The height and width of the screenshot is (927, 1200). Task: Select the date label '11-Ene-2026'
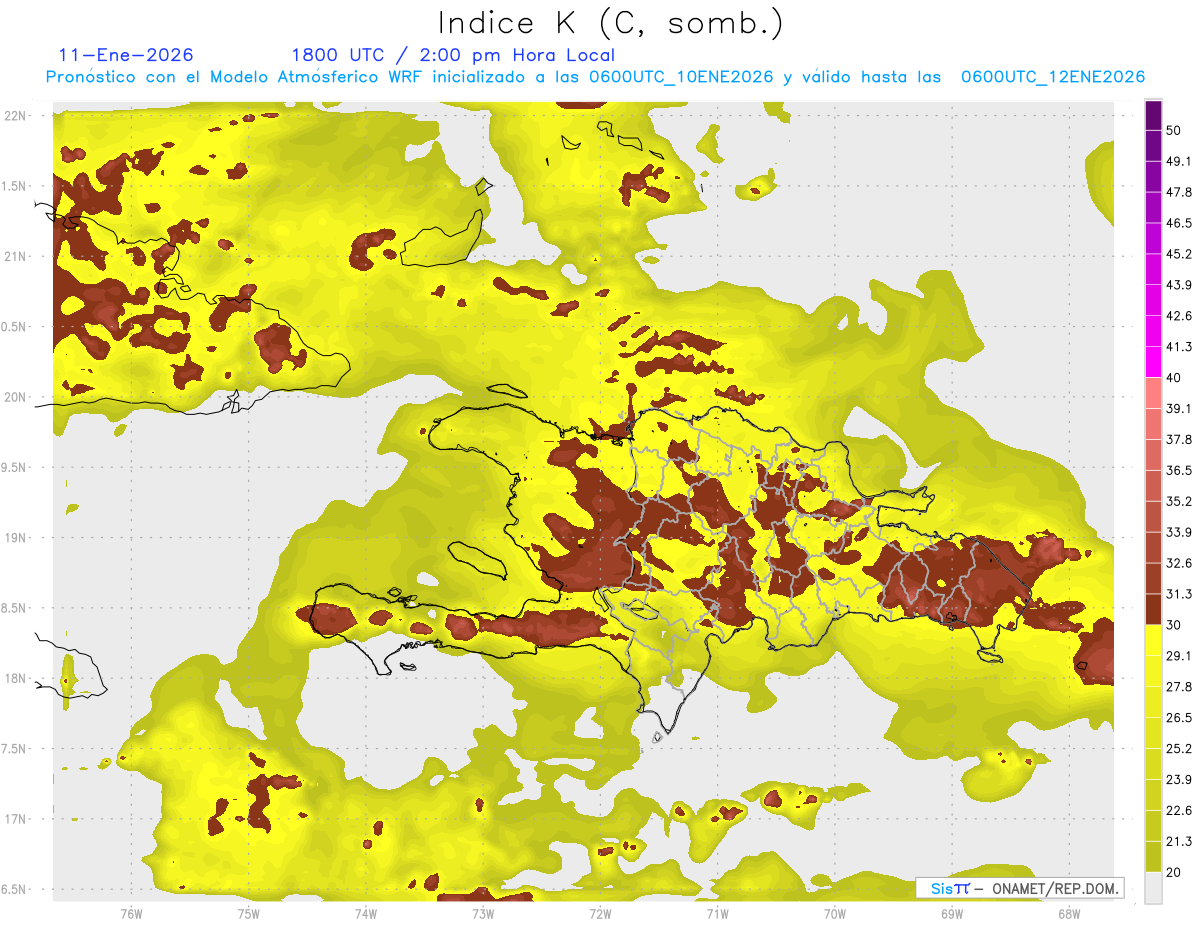[126, 55]
